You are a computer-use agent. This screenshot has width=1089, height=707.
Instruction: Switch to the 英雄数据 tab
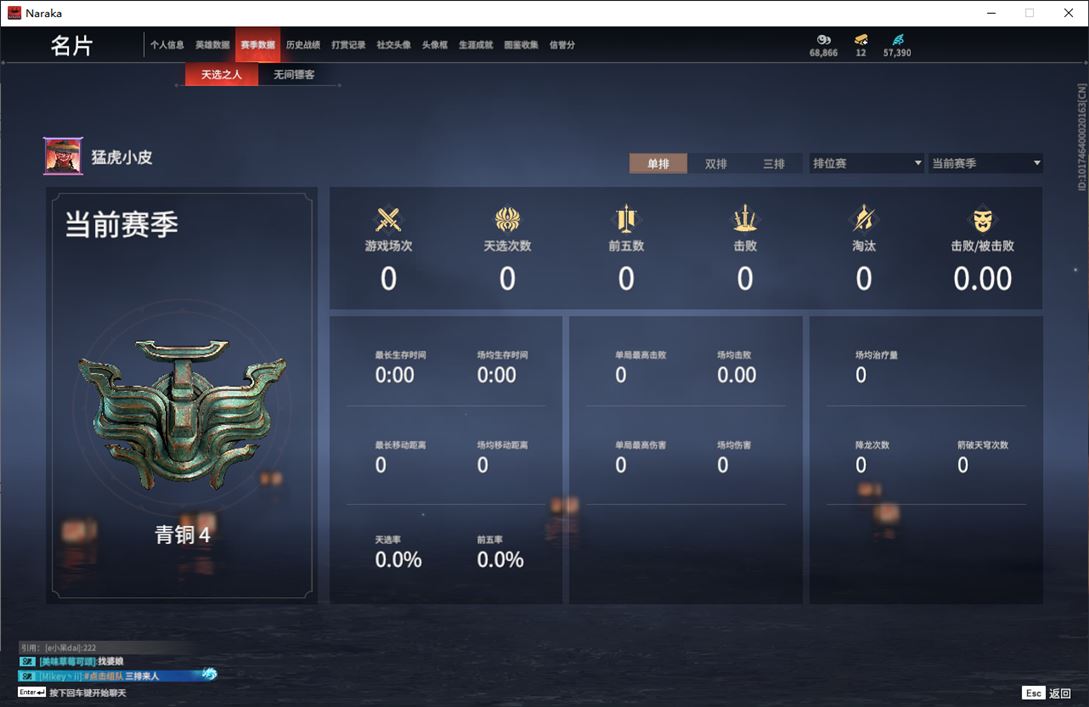pyautogui.click(x=212, y=45)
